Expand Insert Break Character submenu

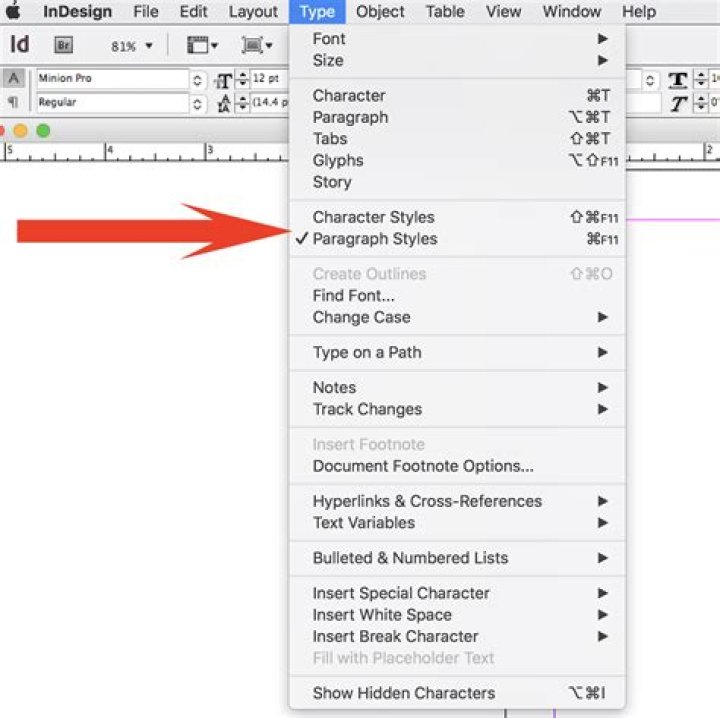click(457, 636)
